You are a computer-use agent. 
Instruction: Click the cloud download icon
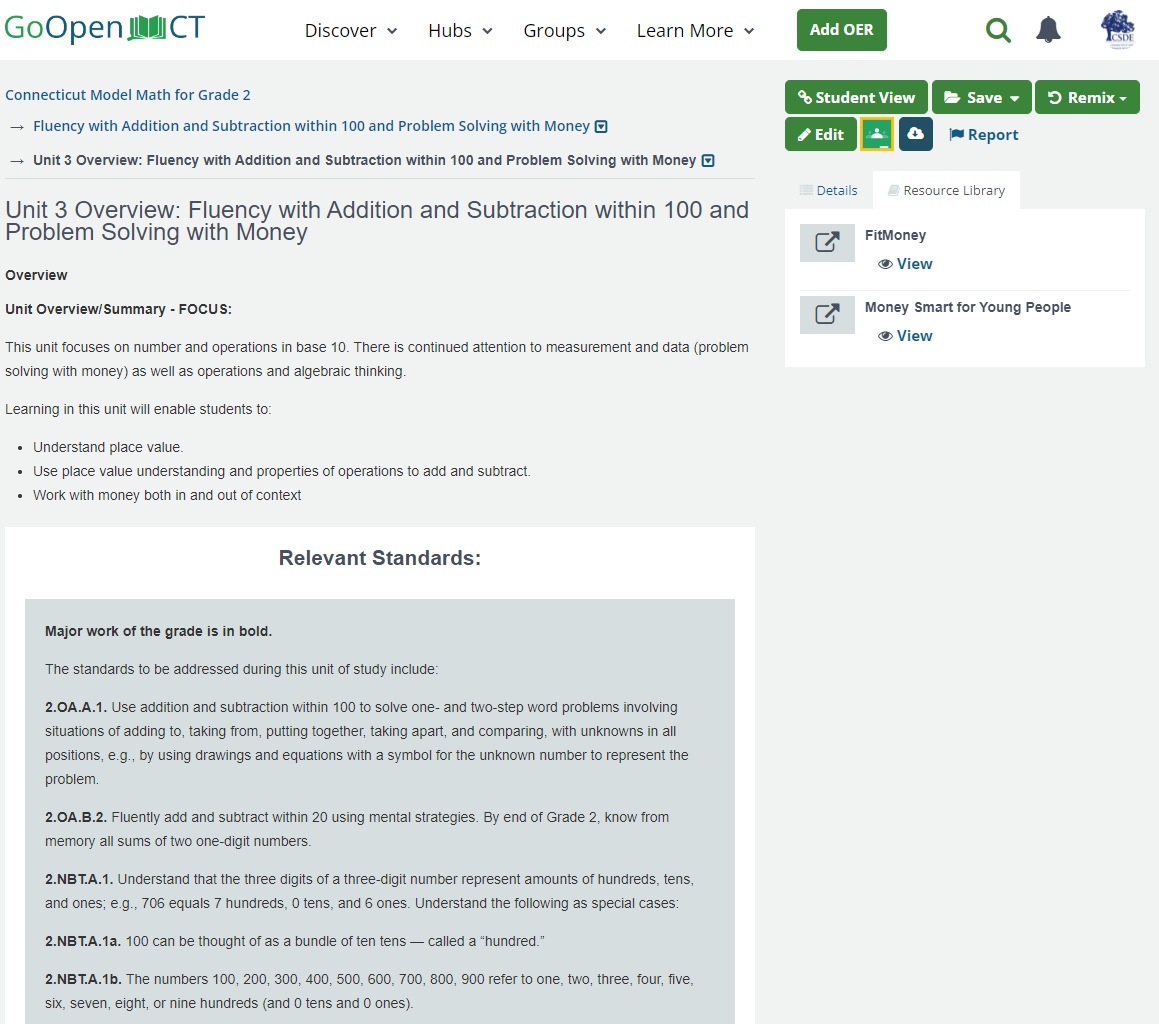(x=916, y=133)
